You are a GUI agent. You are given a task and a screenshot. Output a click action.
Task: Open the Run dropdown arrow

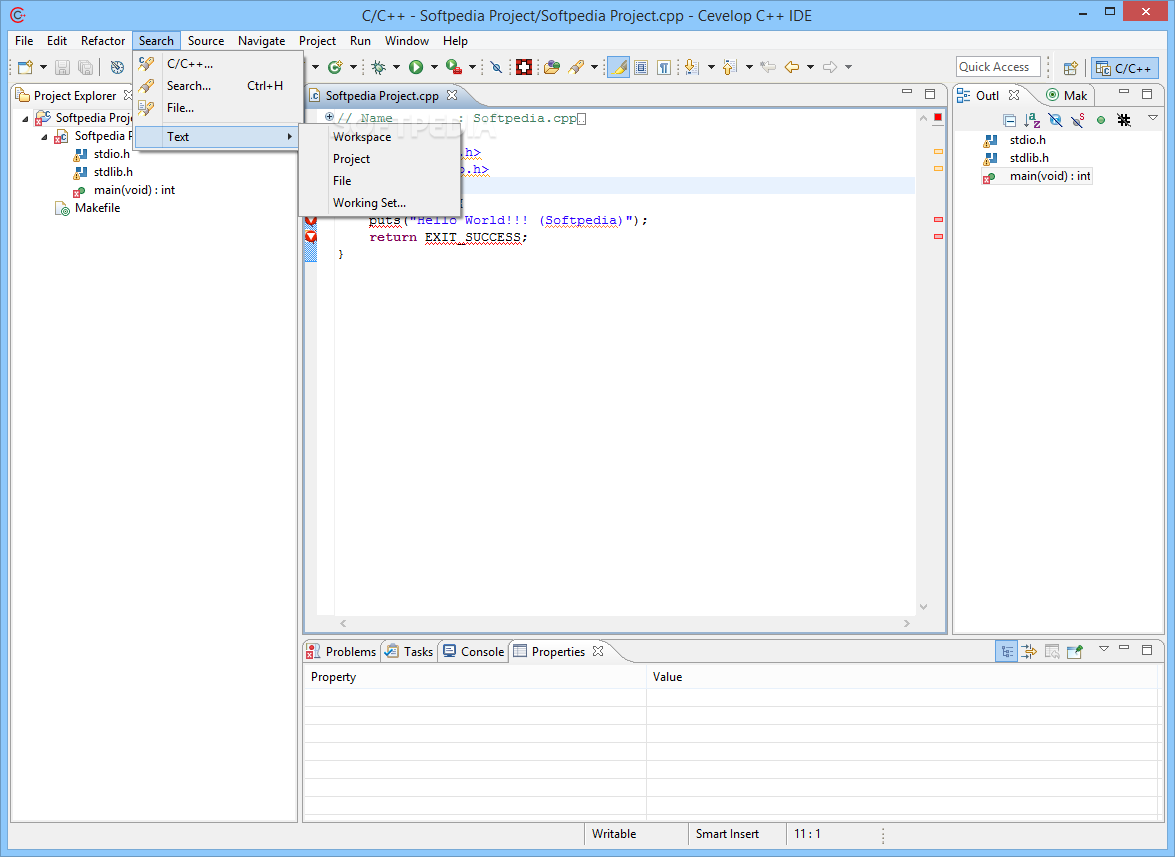coord(434,67)
